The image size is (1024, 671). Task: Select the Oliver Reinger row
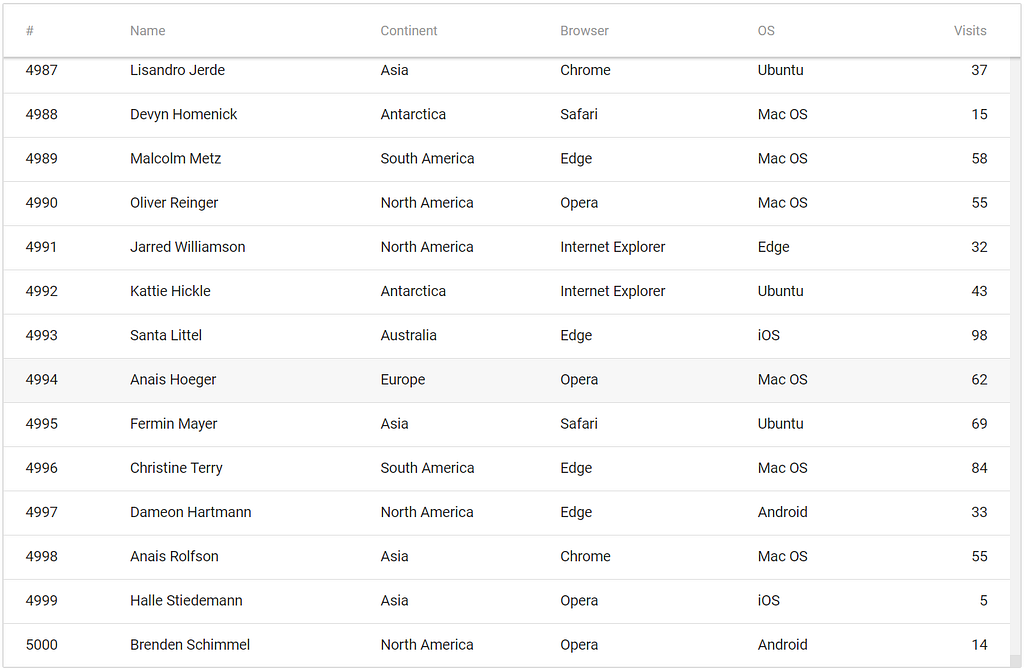(x=507, y=203)
